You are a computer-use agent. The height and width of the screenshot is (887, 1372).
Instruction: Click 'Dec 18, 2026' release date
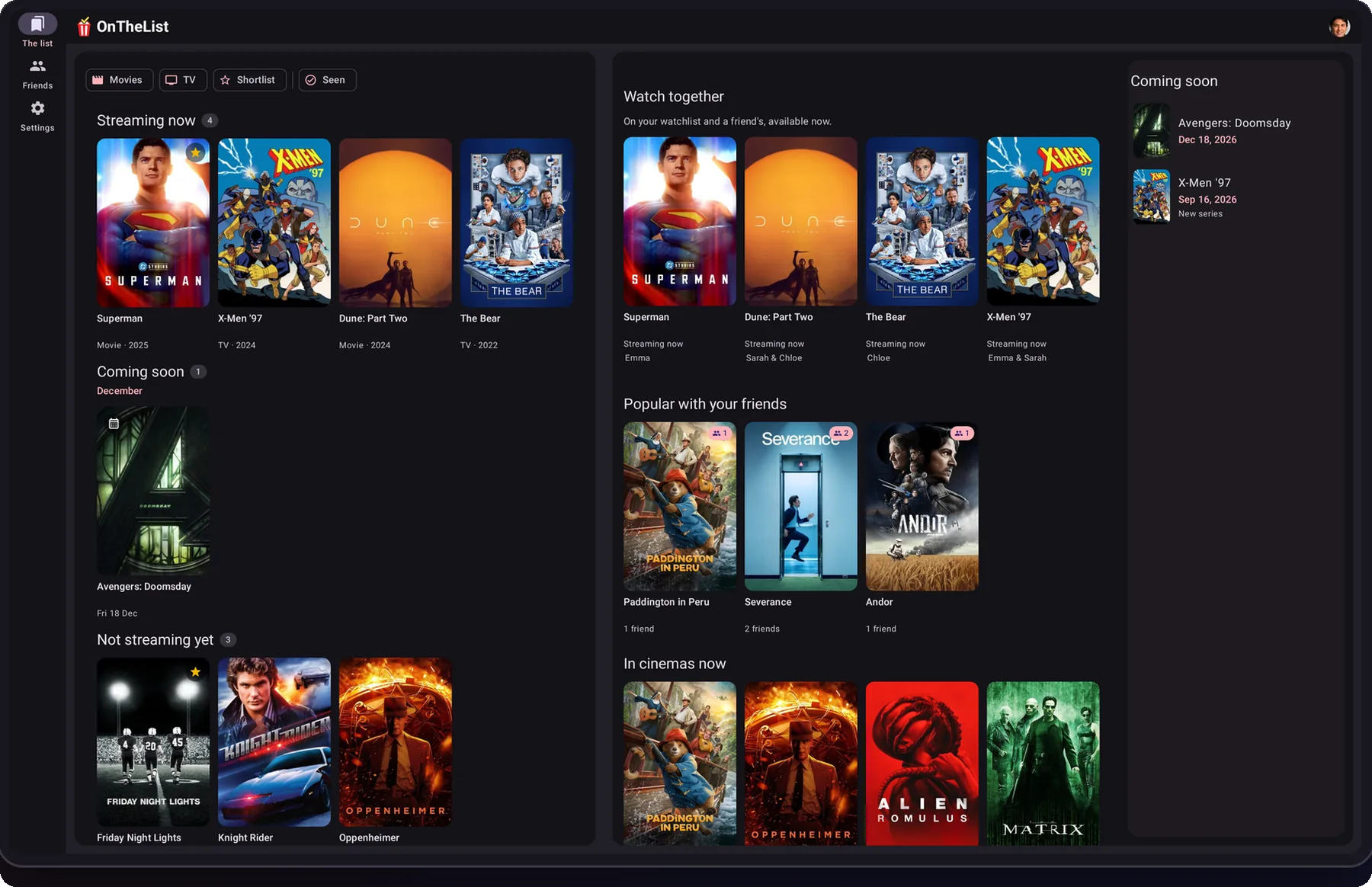click(x=1207, y=140)
